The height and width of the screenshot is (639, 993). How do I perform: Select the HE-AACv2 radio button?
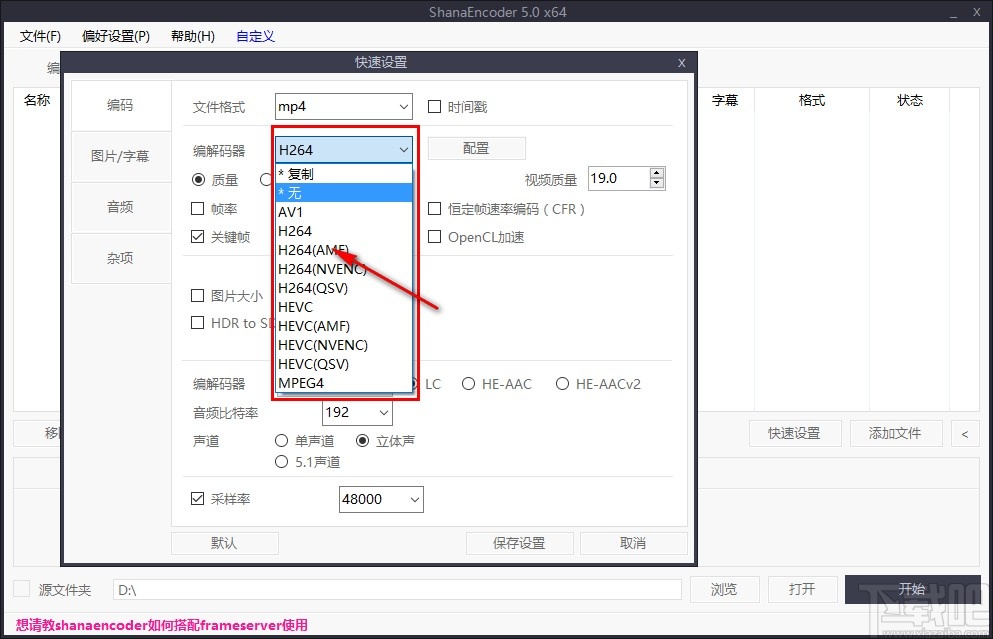(x=562, y=384)
